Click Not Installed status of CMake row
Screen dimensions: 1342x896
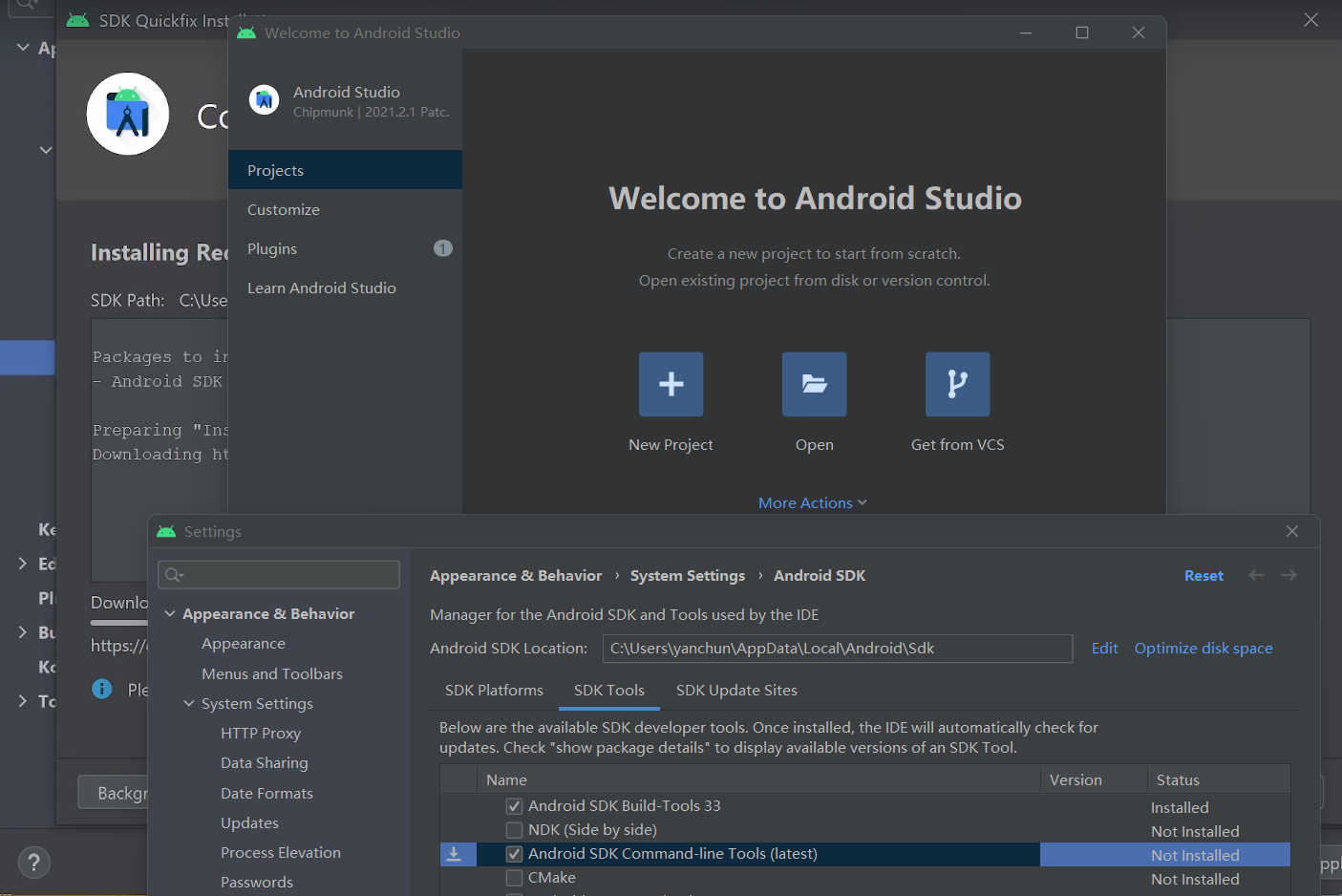(1195, 879)
